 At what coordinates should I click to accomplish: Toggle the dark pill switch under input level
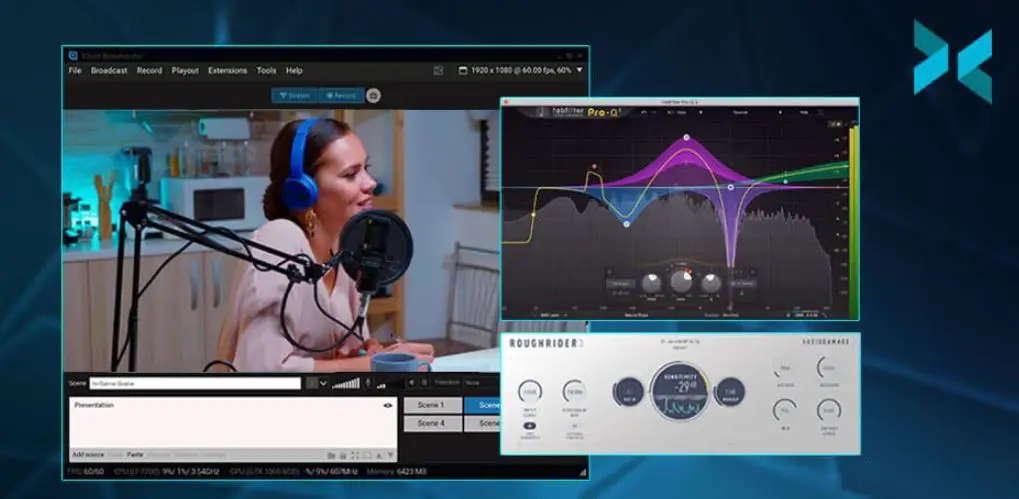point(530,426)
